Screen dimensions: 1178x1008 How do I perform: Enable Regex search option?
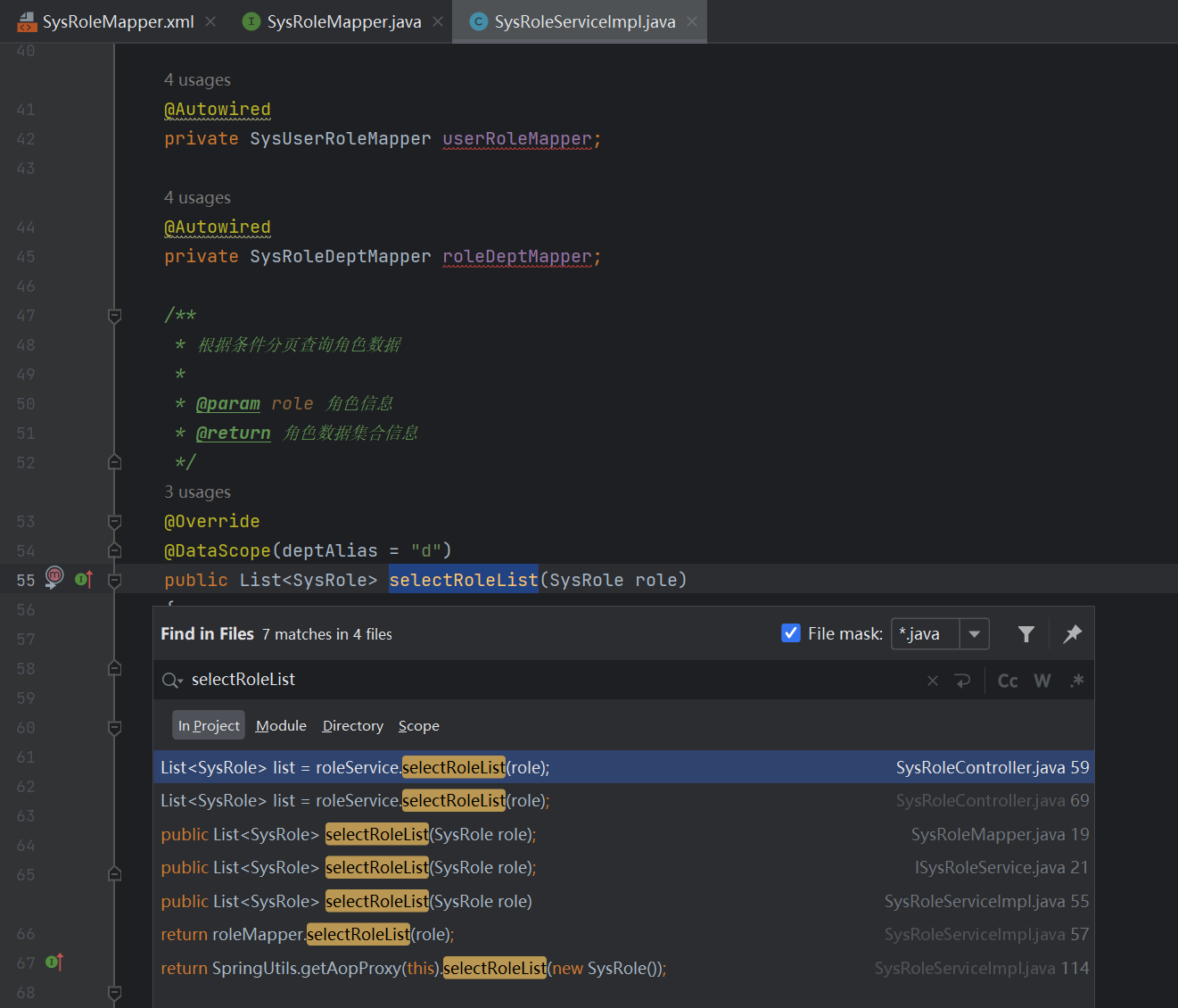pyautogui.click(x=1076, y=681)
